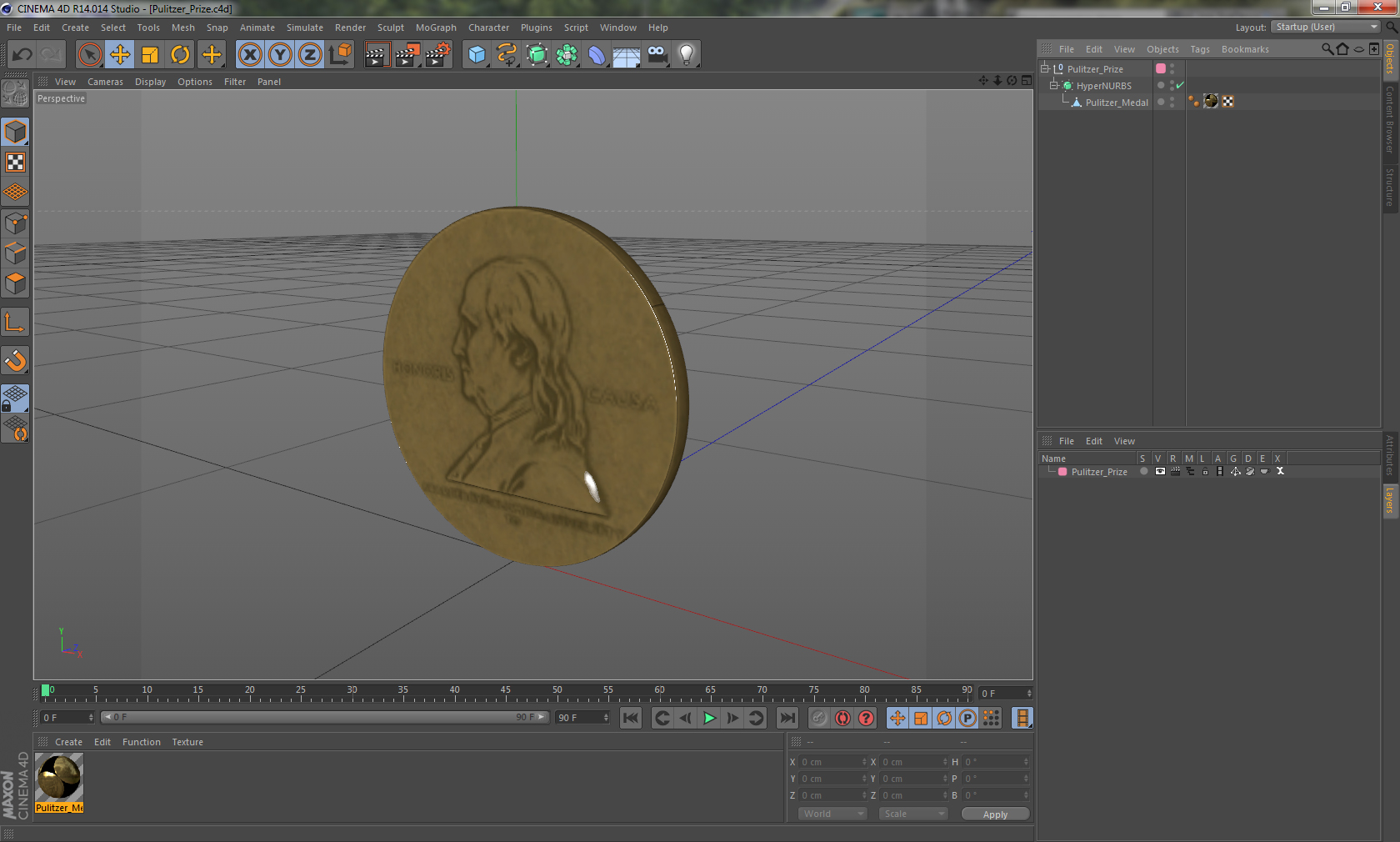Switch to Polygons mode
Screen dimensions: 1400x842
tap(15, 283)
